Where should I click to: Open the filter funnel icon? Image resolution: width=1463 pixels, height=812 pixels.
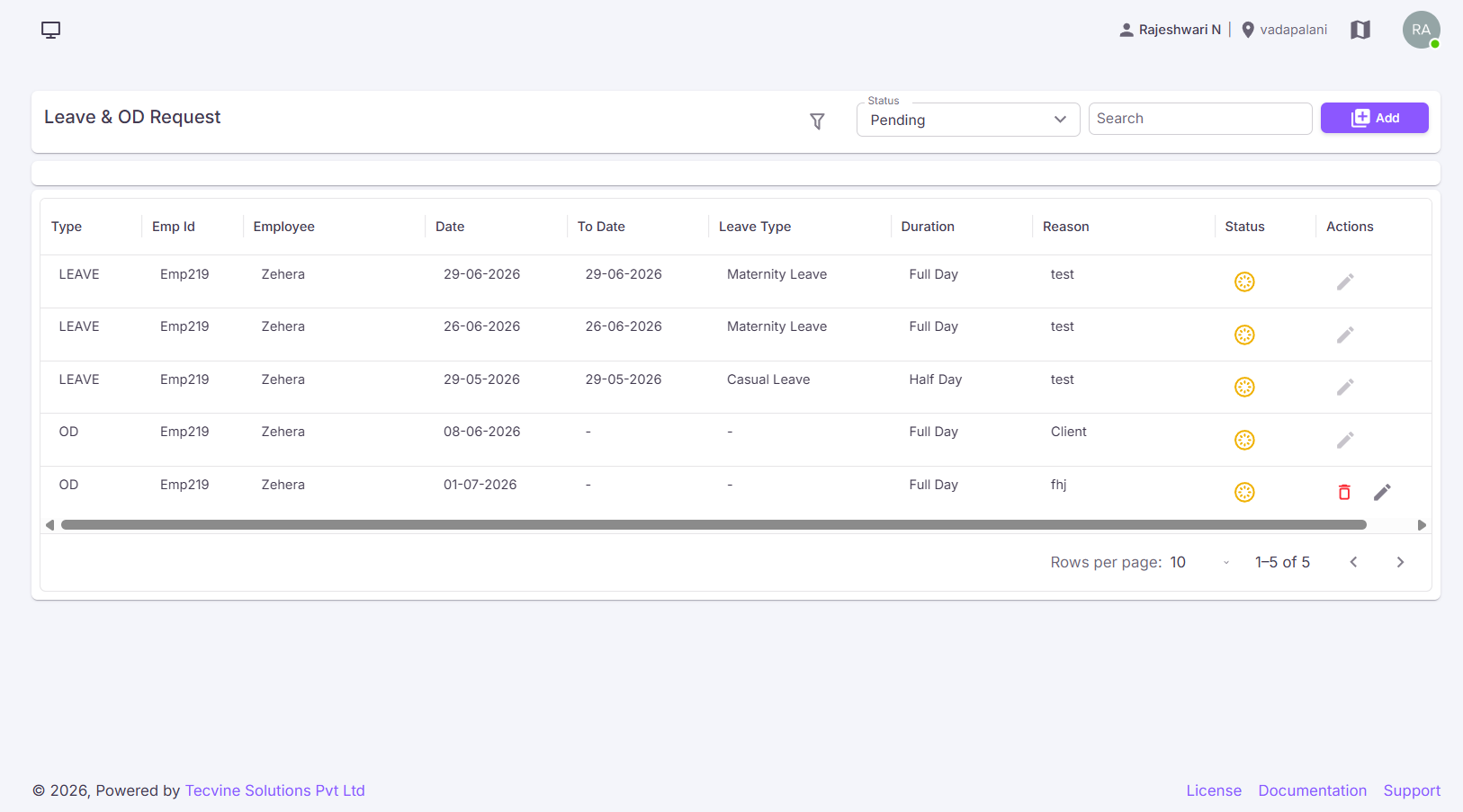point(817,121)
